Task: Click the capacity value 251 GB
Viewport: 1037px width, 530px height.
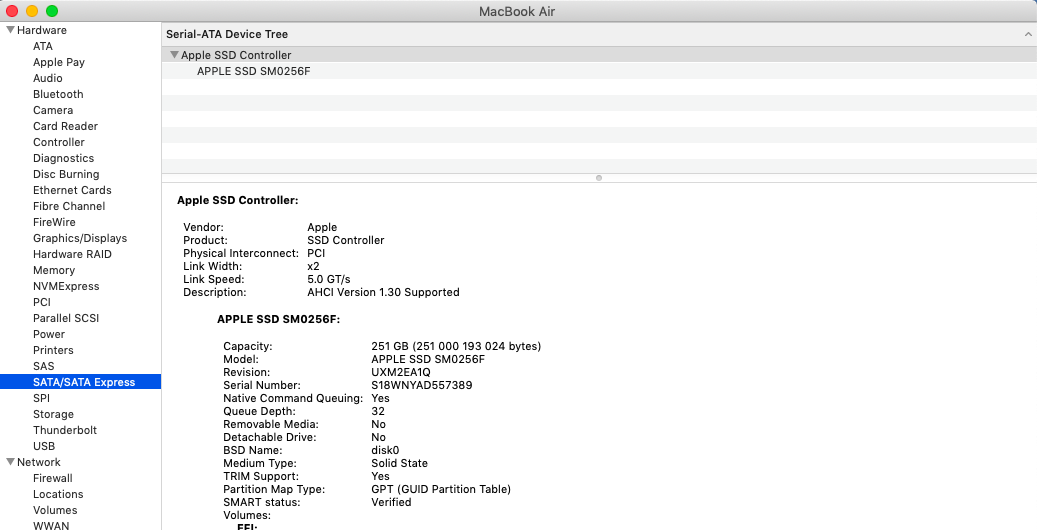Action: point(456,346)
